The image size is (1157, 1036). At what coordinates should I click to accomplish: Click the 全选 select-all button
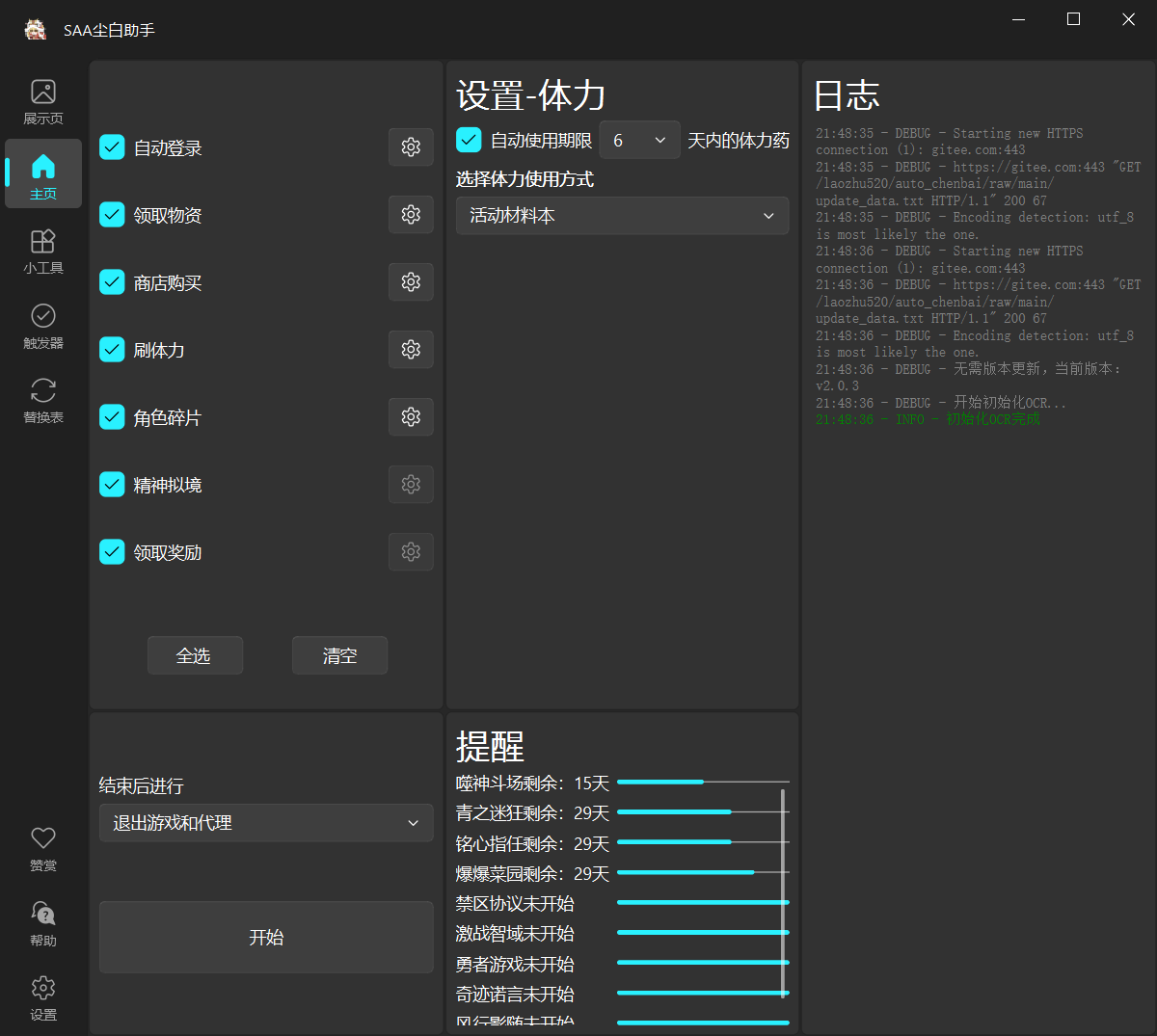point(195,655)
